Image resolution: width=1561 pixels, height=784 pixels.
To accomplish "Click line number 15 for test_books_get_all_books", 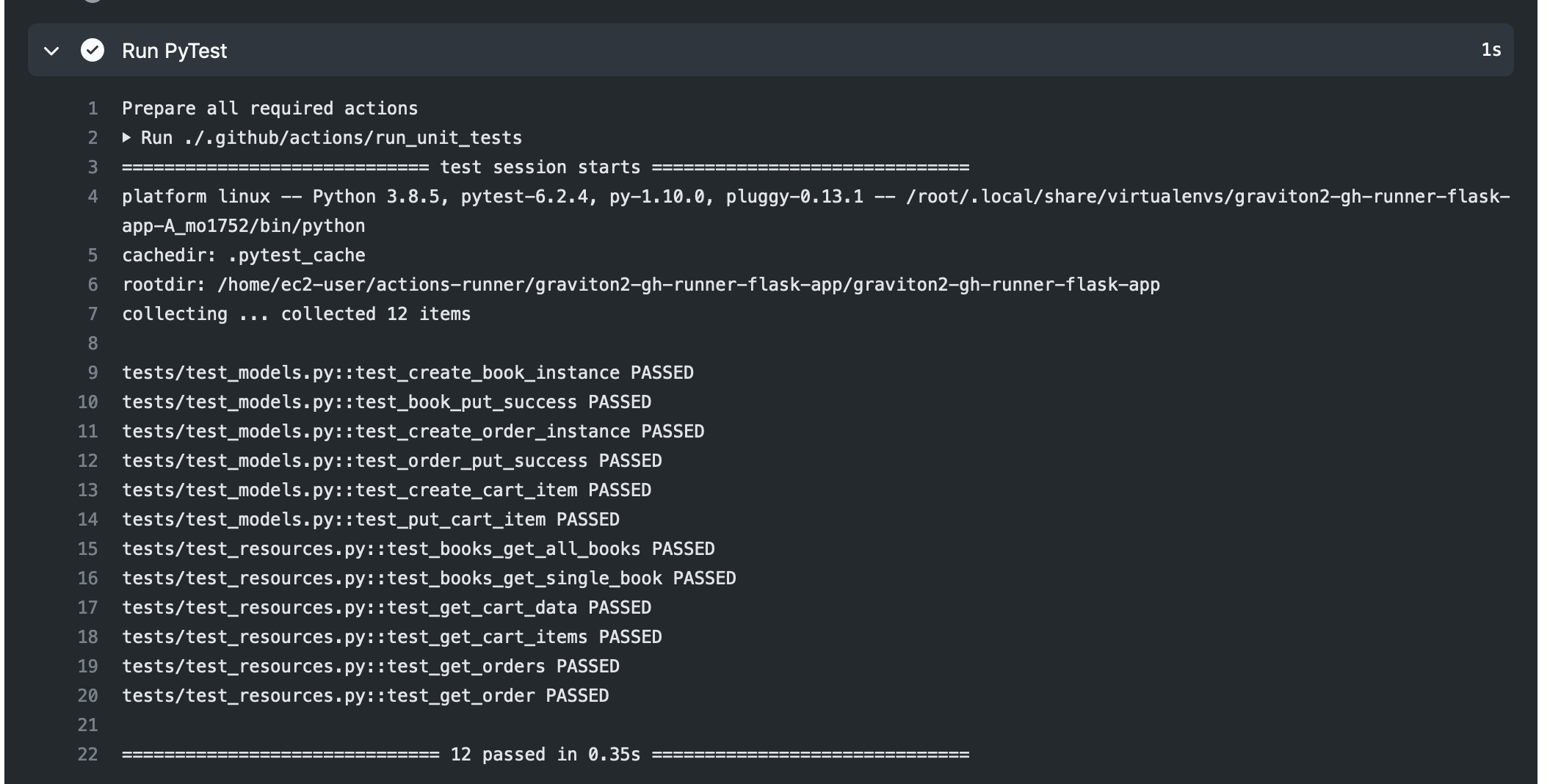I will click(88, 549).
